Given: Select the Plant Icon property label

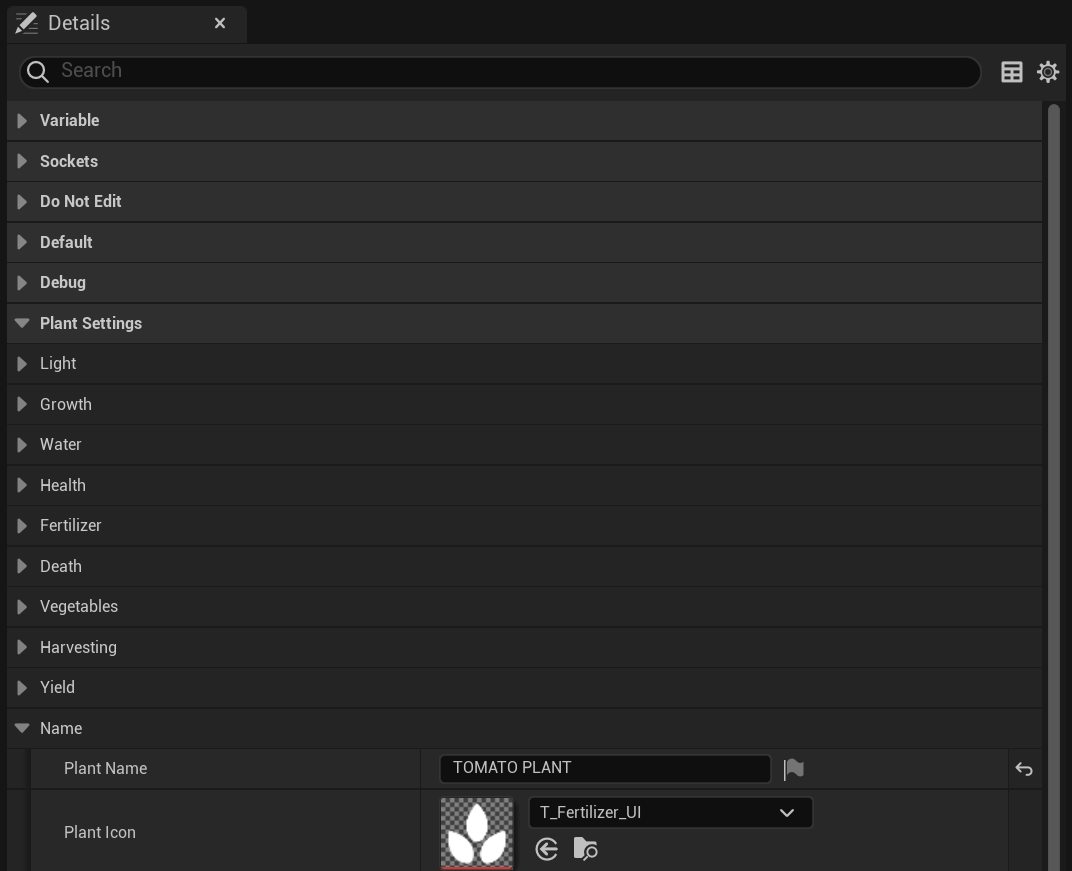Looking at the screenshot, I should (100, 833).
